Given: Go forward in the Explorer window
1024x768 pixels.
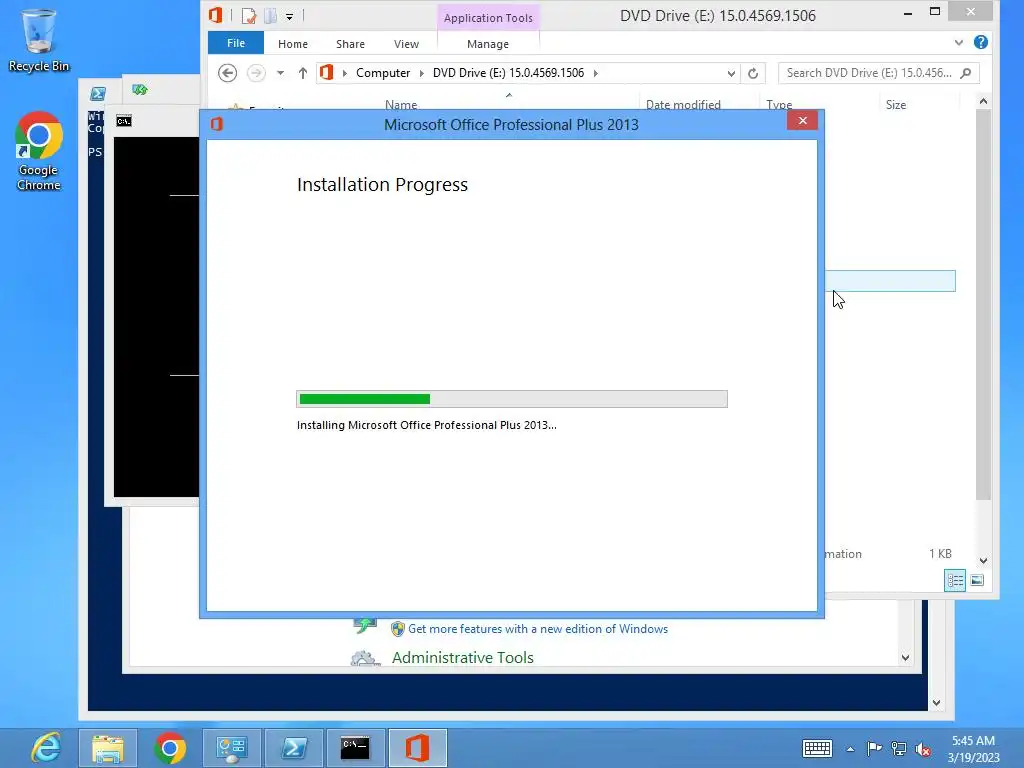Looking at the screenshot, I should tap(256, 72).
